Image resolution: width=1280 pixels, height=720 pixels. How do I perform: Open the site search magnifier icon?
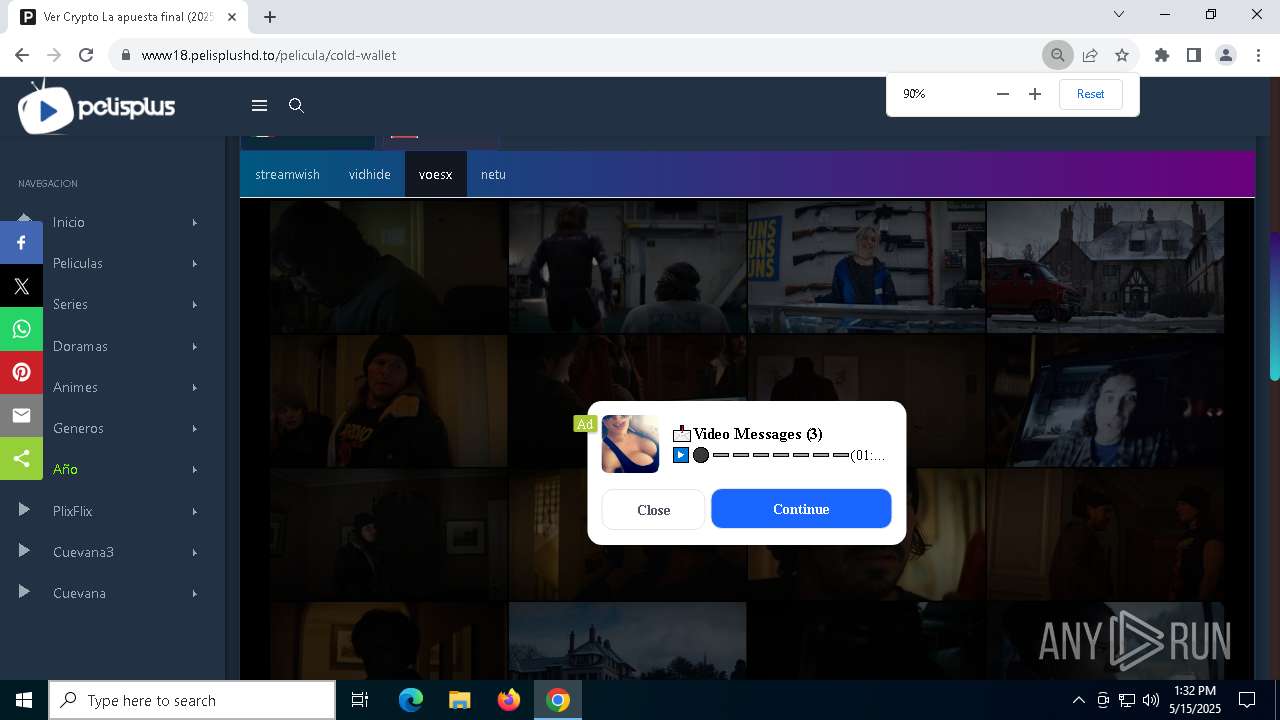click(296, 105)
